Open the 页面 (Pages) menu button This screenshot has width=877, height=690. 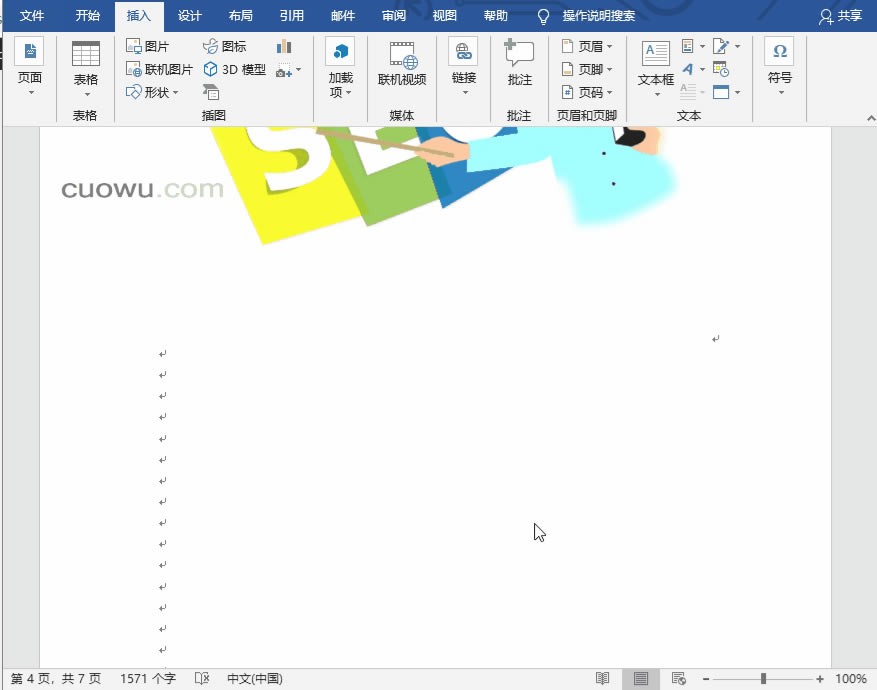point(30,67)
